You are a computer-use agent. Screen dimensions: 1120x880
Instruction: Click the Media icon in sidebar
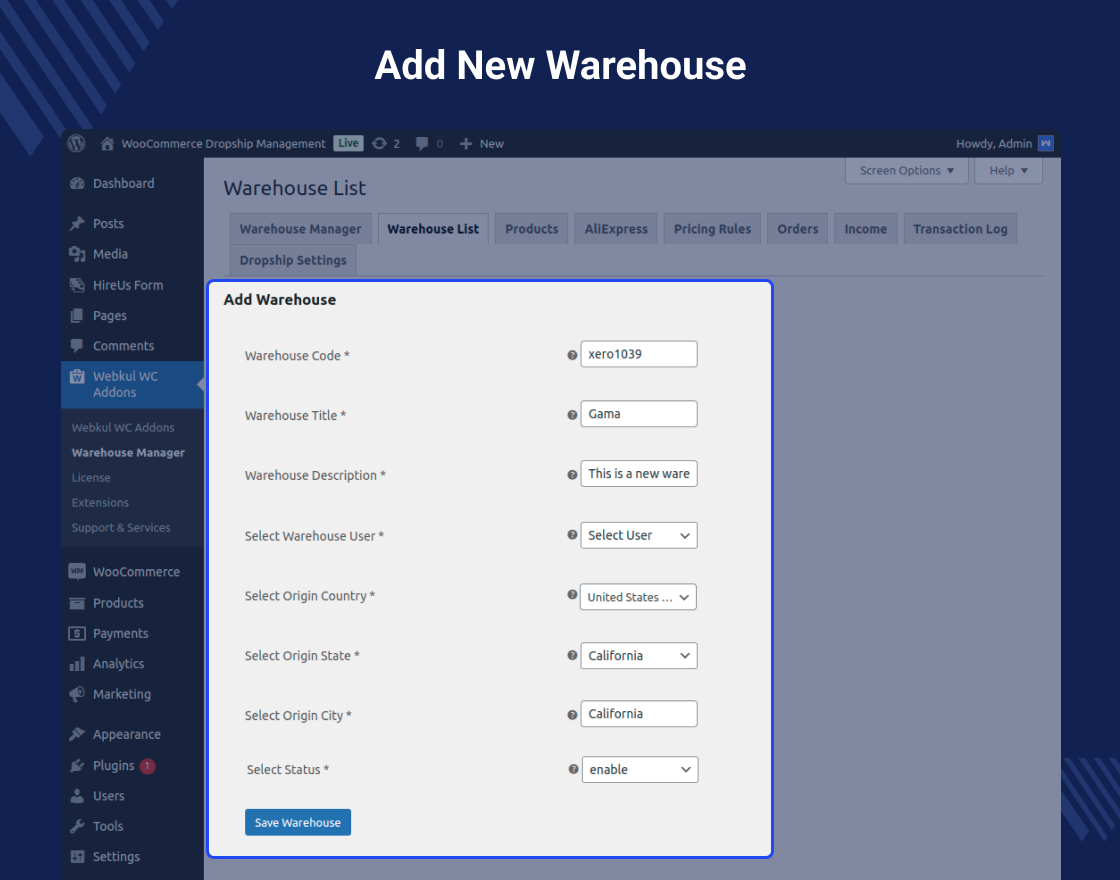[x=77, y=254]
